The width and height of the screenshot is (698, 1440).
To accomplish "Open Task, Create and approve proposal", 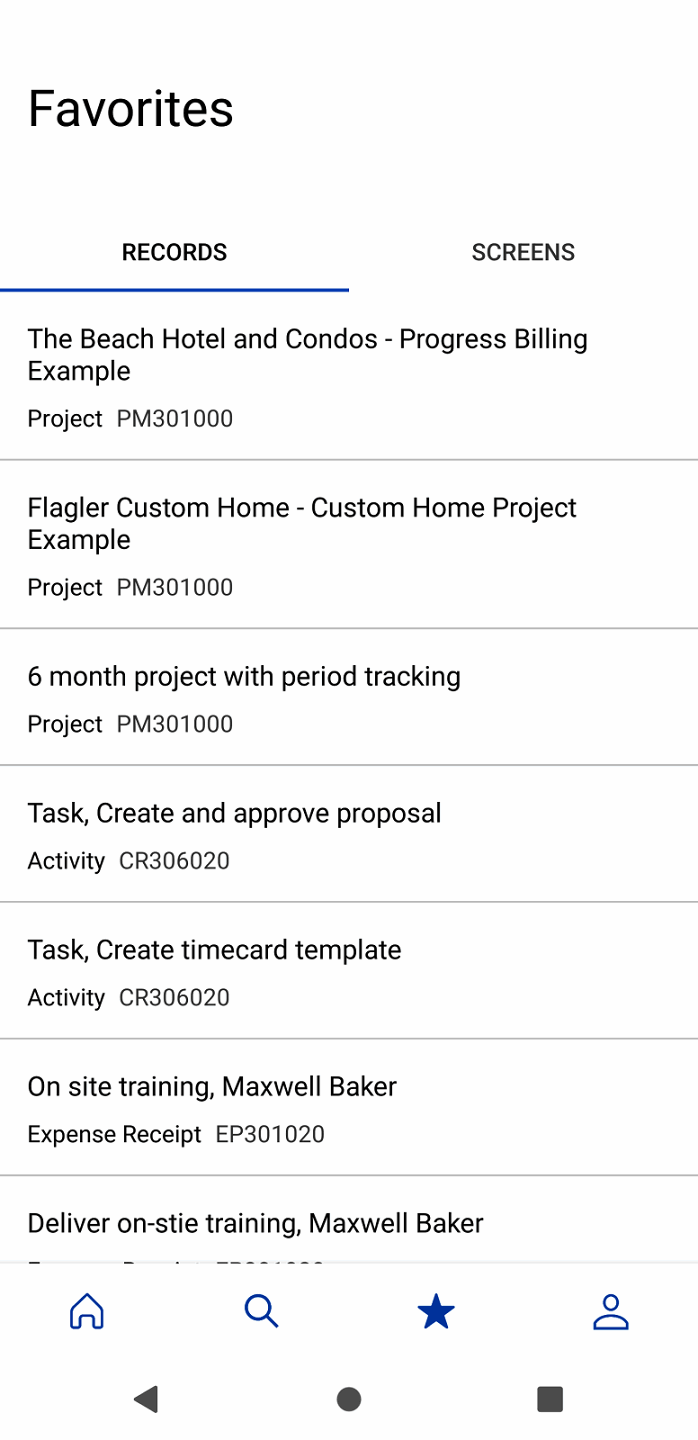I will pyautogui.click(x=234, y=814).
